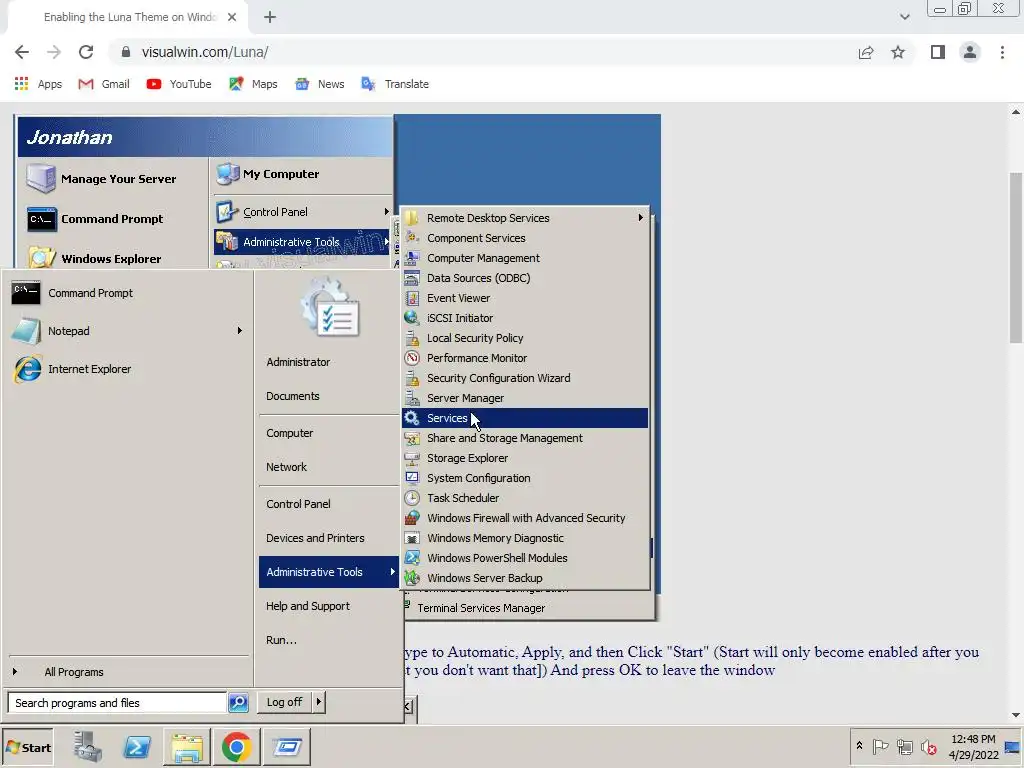
Task: Click the Notepad icon in Start menu
Action: click(26, 331)
